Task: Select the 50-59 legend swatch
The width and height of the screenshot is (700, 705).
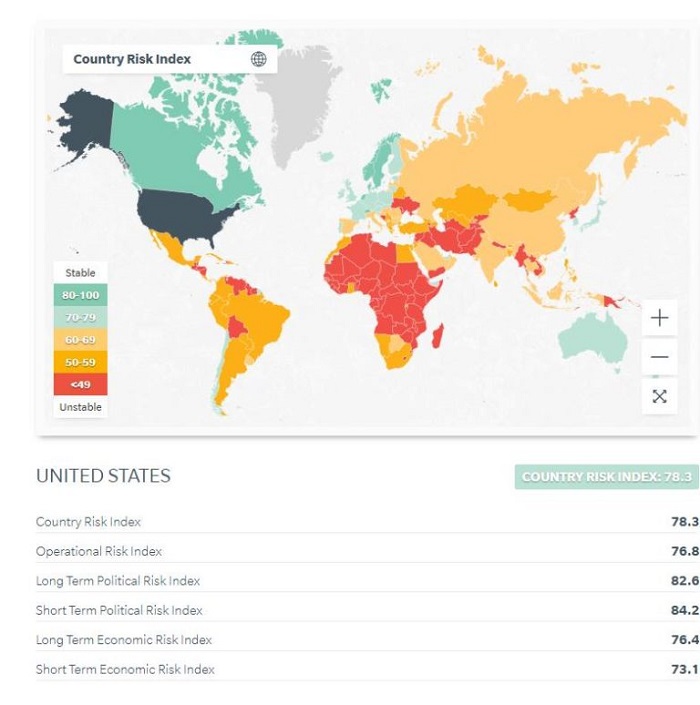Action: coord(80,362)
